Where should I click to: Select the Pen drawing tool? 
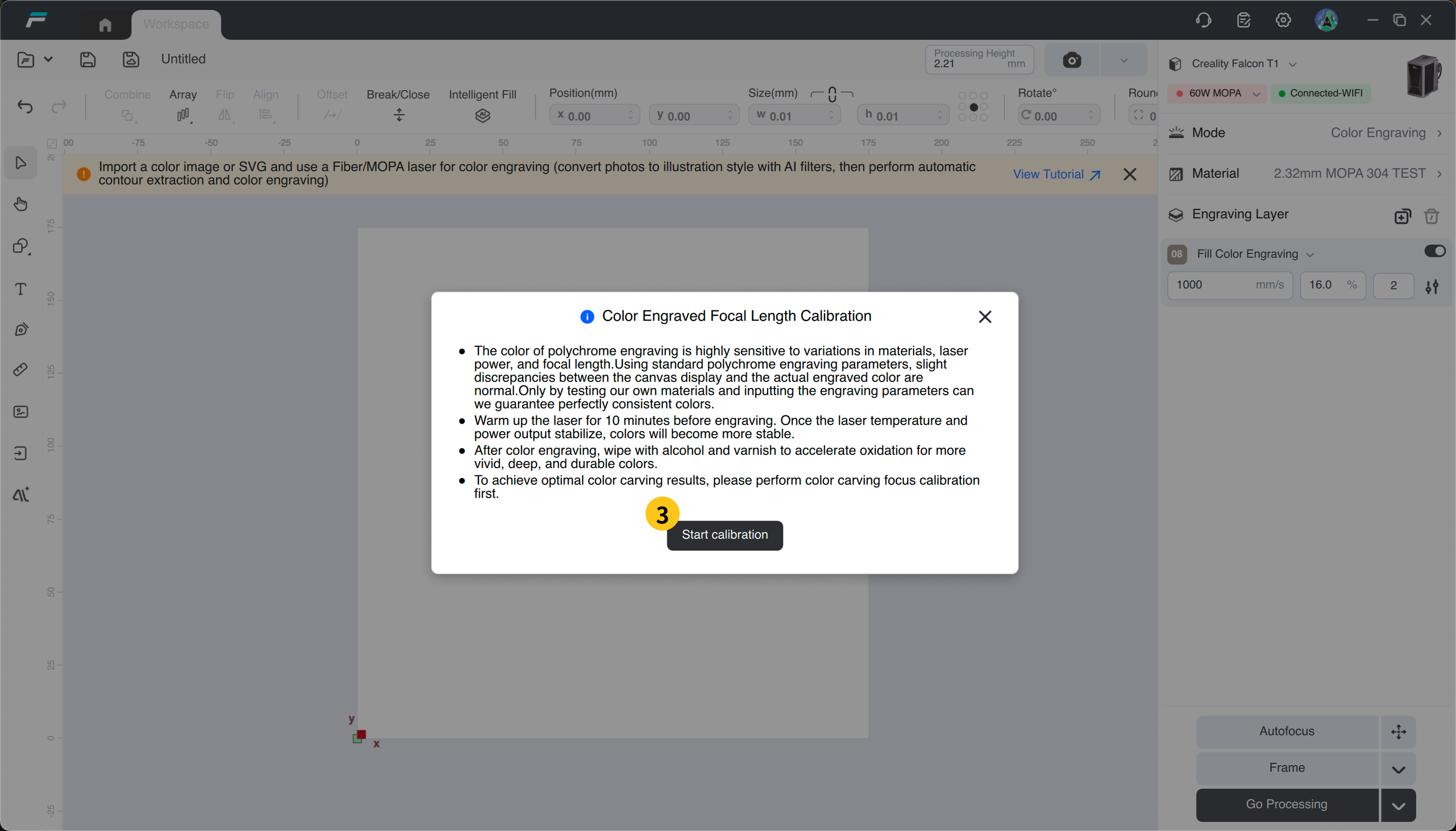tap(21, 329)
